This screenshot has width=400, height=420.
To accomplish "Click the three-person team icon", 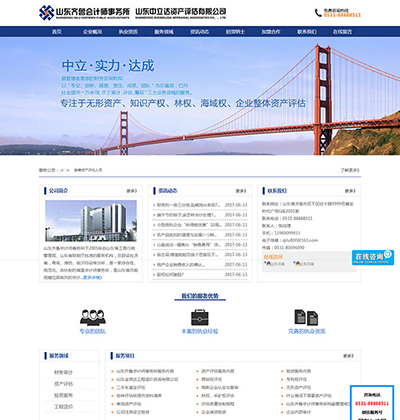I will pyautogui.click(x=93, y=317).
